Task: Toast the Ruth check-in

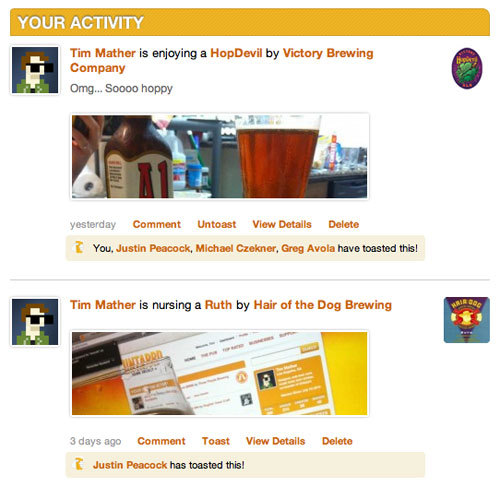Action: point(216,441)
